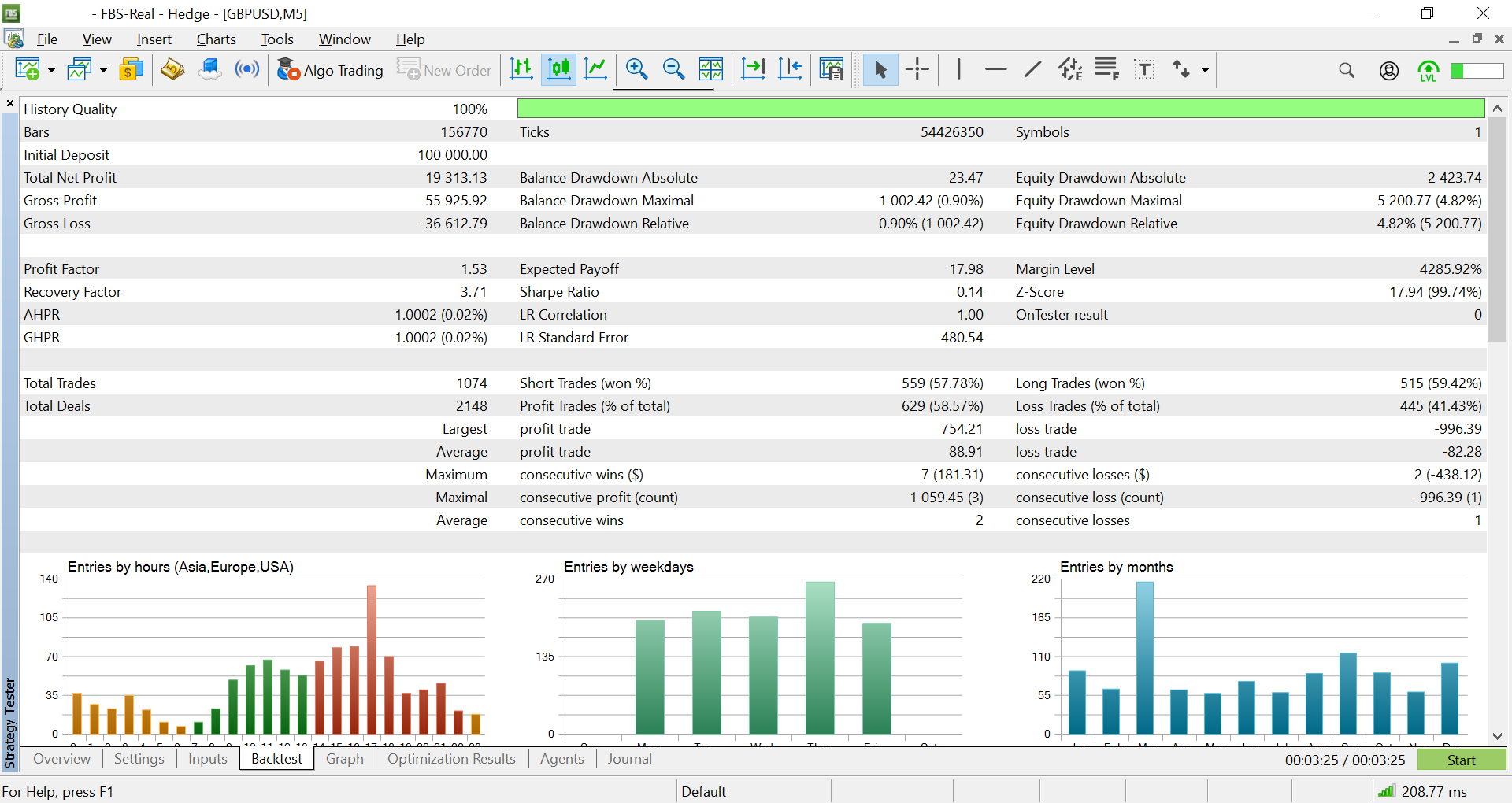The height and width of the screenshot is (803, 1512).
Task: Open the Charts menu
Action: pos(216,39)
